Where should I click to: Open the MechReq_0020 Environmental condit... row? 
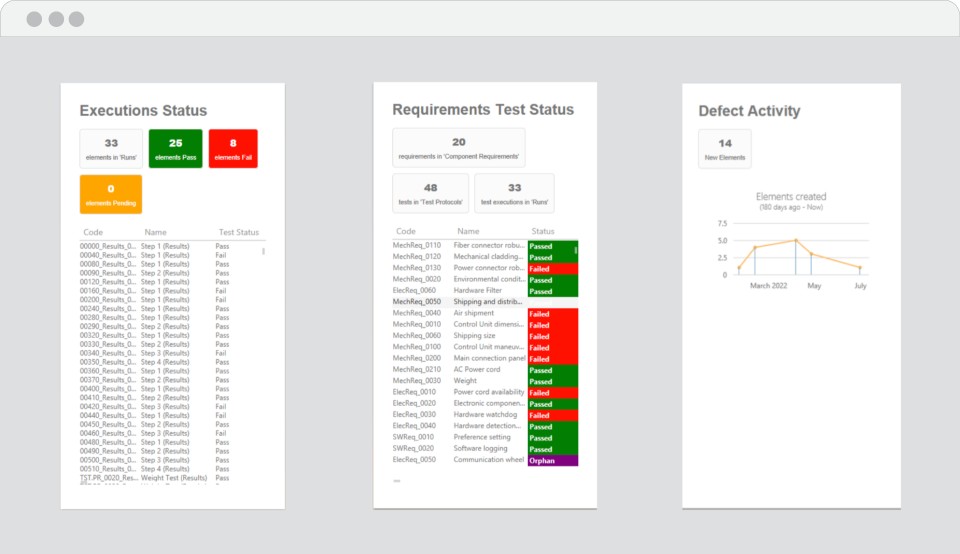tap(485, 279)
